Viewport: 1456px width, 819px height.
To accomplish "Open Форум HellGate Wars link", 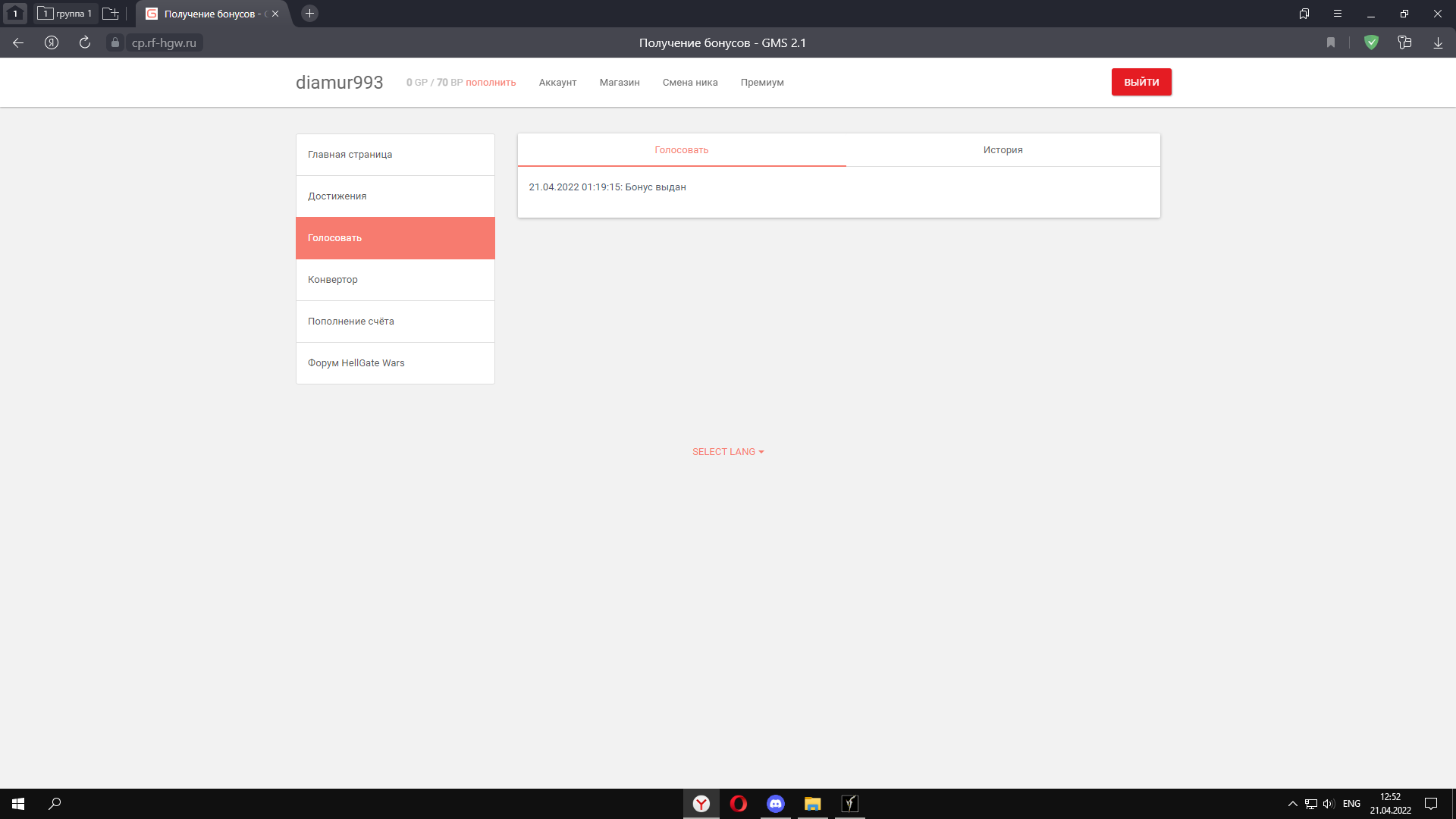I will [x=395, y=363].
